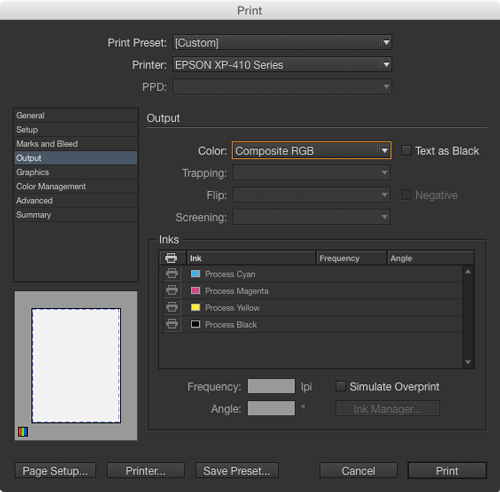Click the Ink column header
The image size is (500, 492).
pyautogui.click(x=251, y=258)
